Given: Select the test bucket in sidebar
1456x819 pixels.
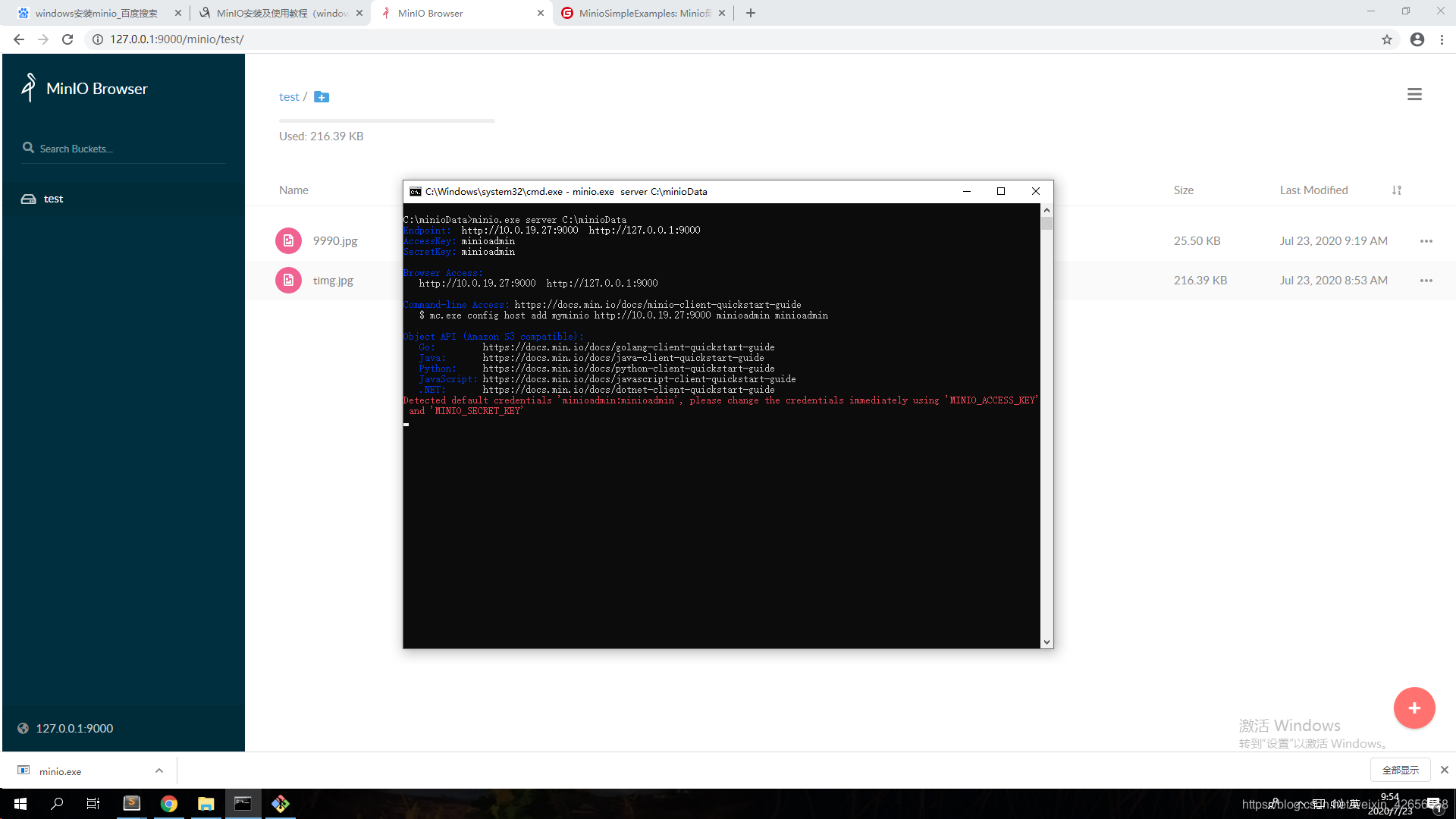Looking at the screenshot, I should coord(124,199).
